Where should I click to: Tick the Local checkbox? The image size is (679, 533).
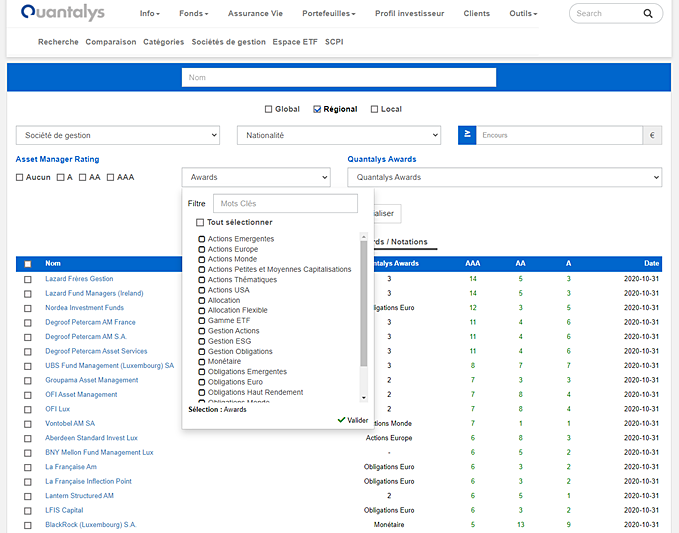click(375, 109)
